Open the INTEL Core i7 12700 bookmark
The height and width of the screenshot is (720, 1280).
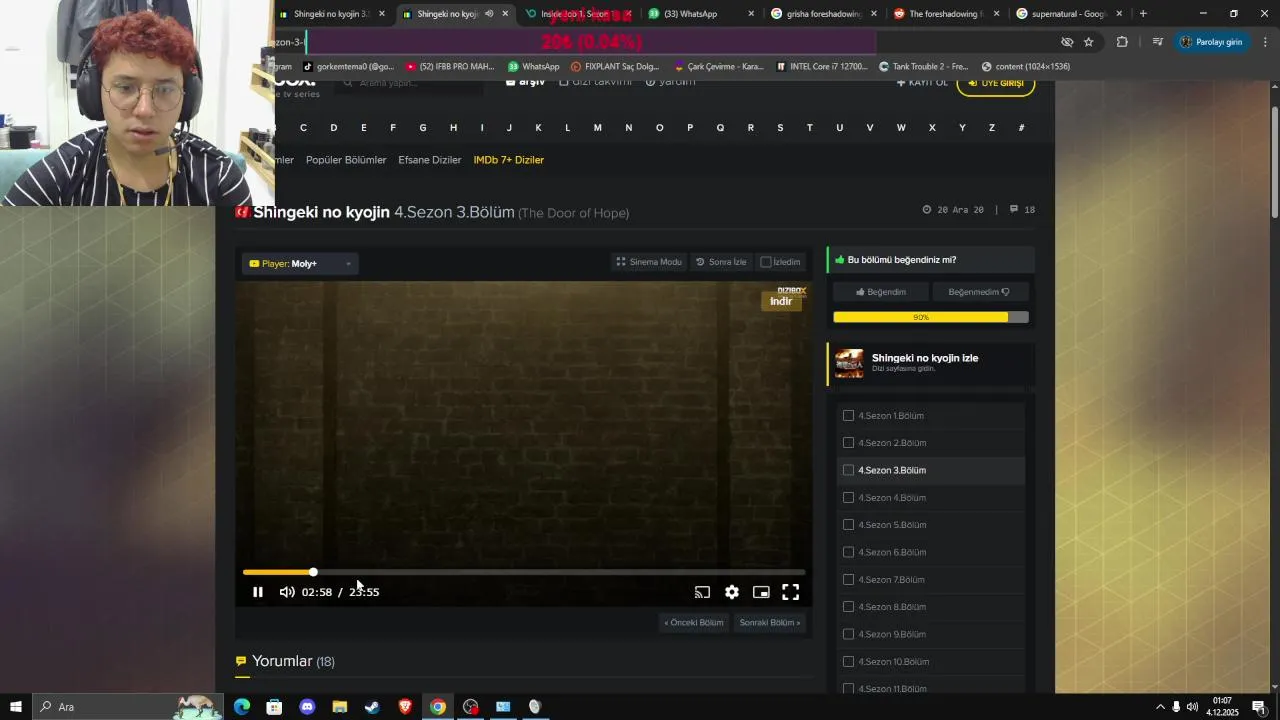(x=821, y=67)
